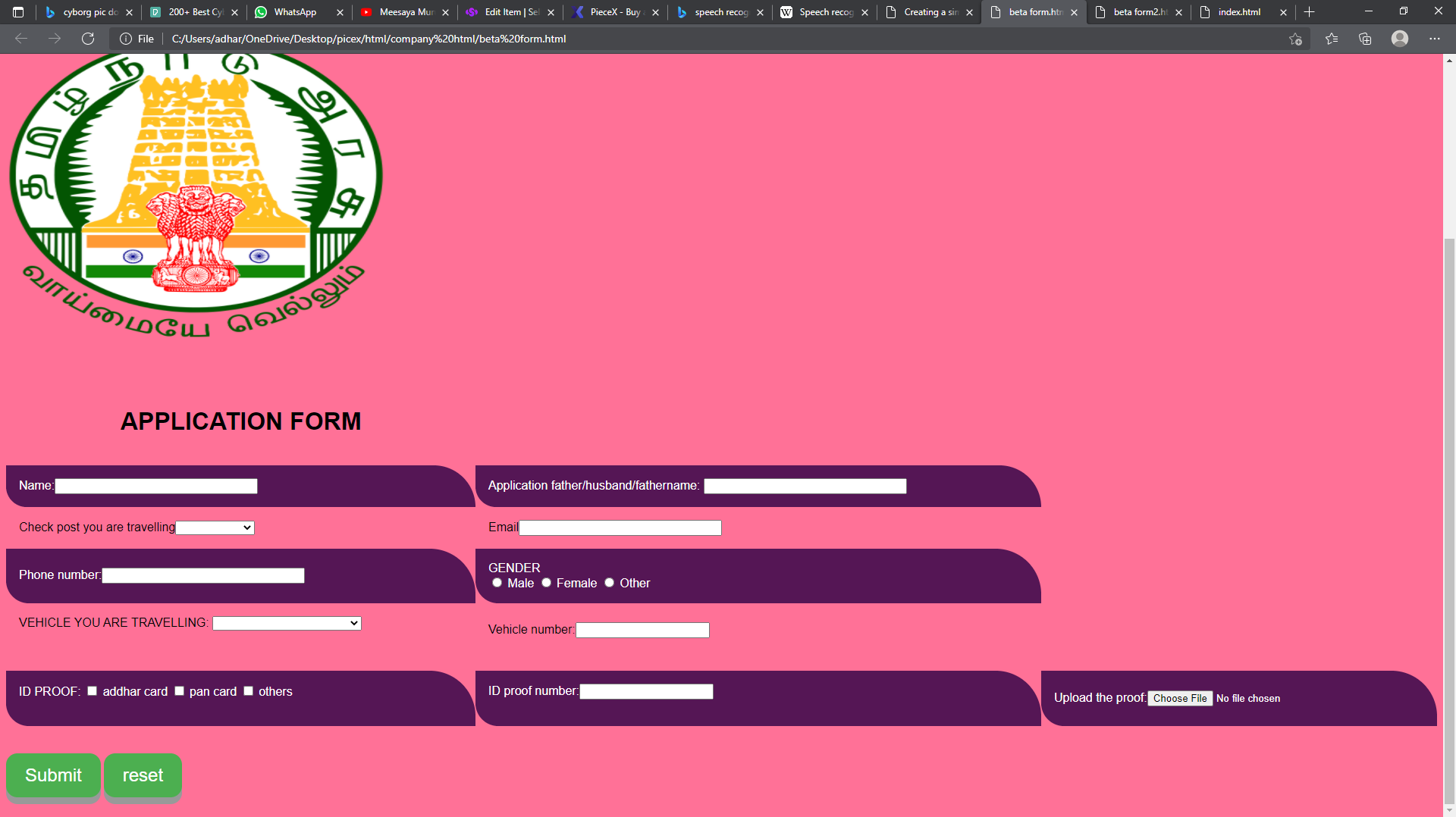Open the Favorites list icon
The width and height of the screenshot is (1456, 817).
[1332, 39]
